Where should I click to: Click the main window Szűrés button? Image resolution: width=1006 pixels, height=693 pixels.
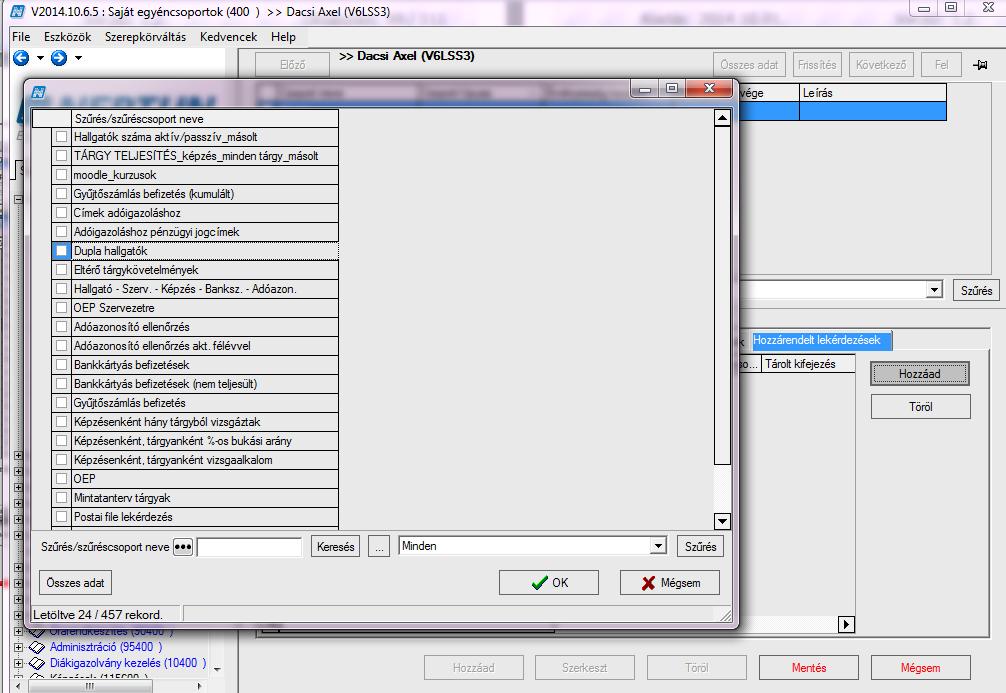[x=976, y=290]
